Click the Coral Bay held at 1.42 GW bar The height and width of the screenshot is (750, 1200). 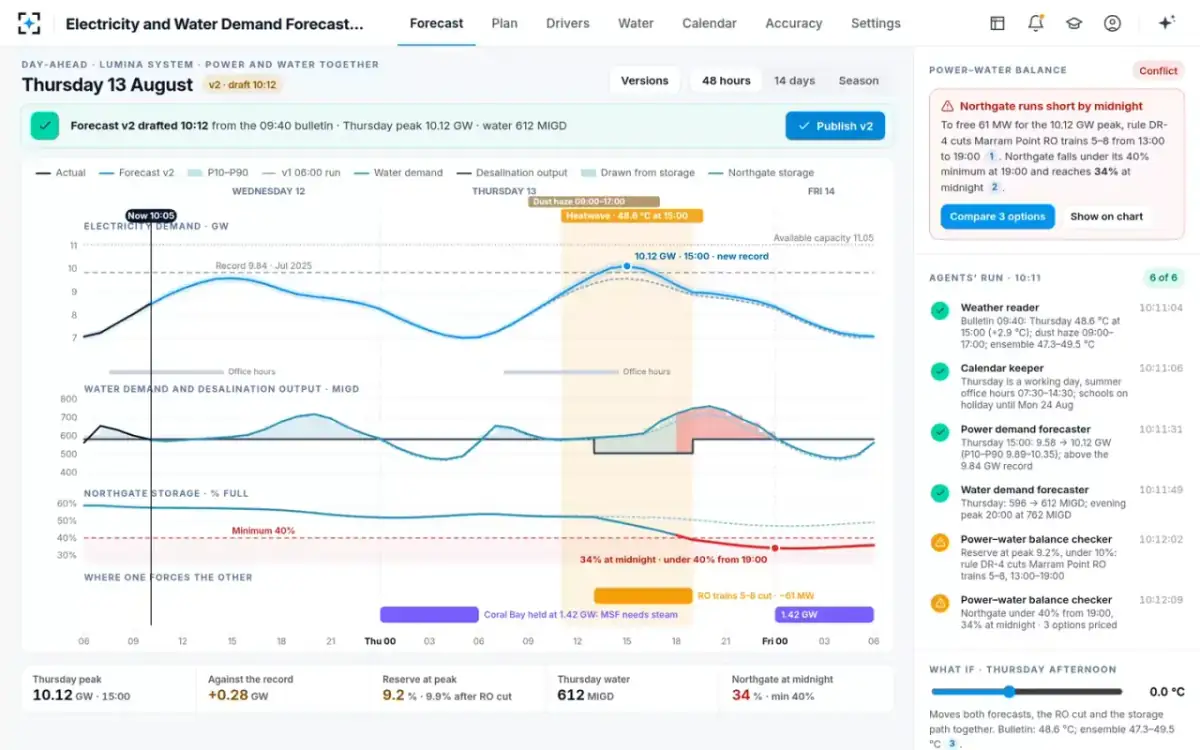click(x=429, y=614)
